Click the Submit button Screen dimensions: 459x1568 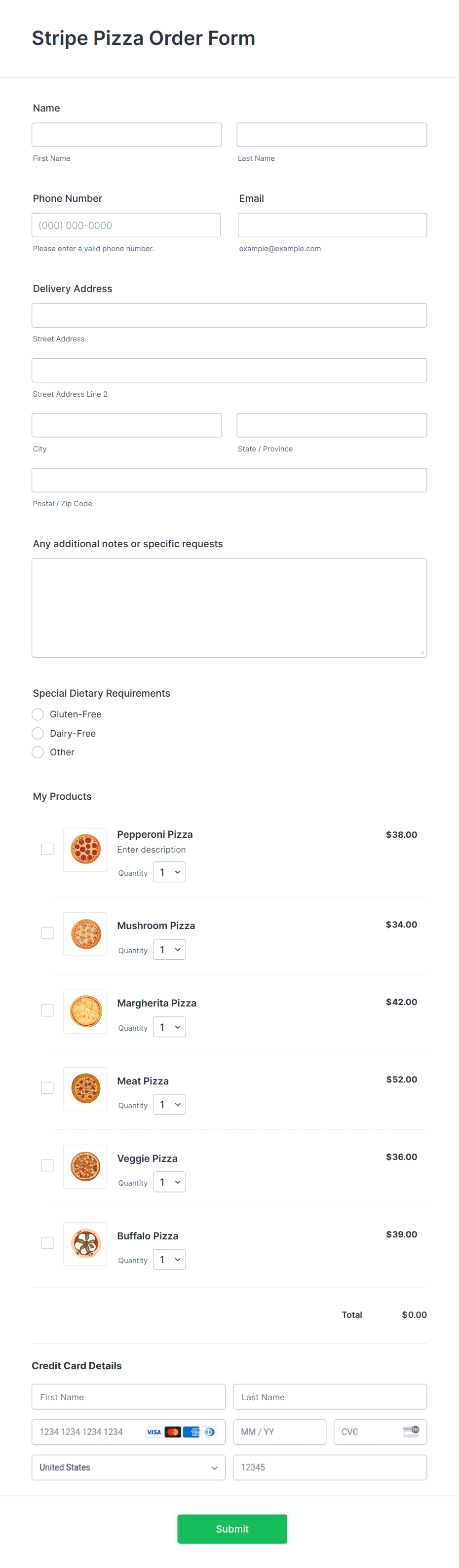coord(231,1529)
